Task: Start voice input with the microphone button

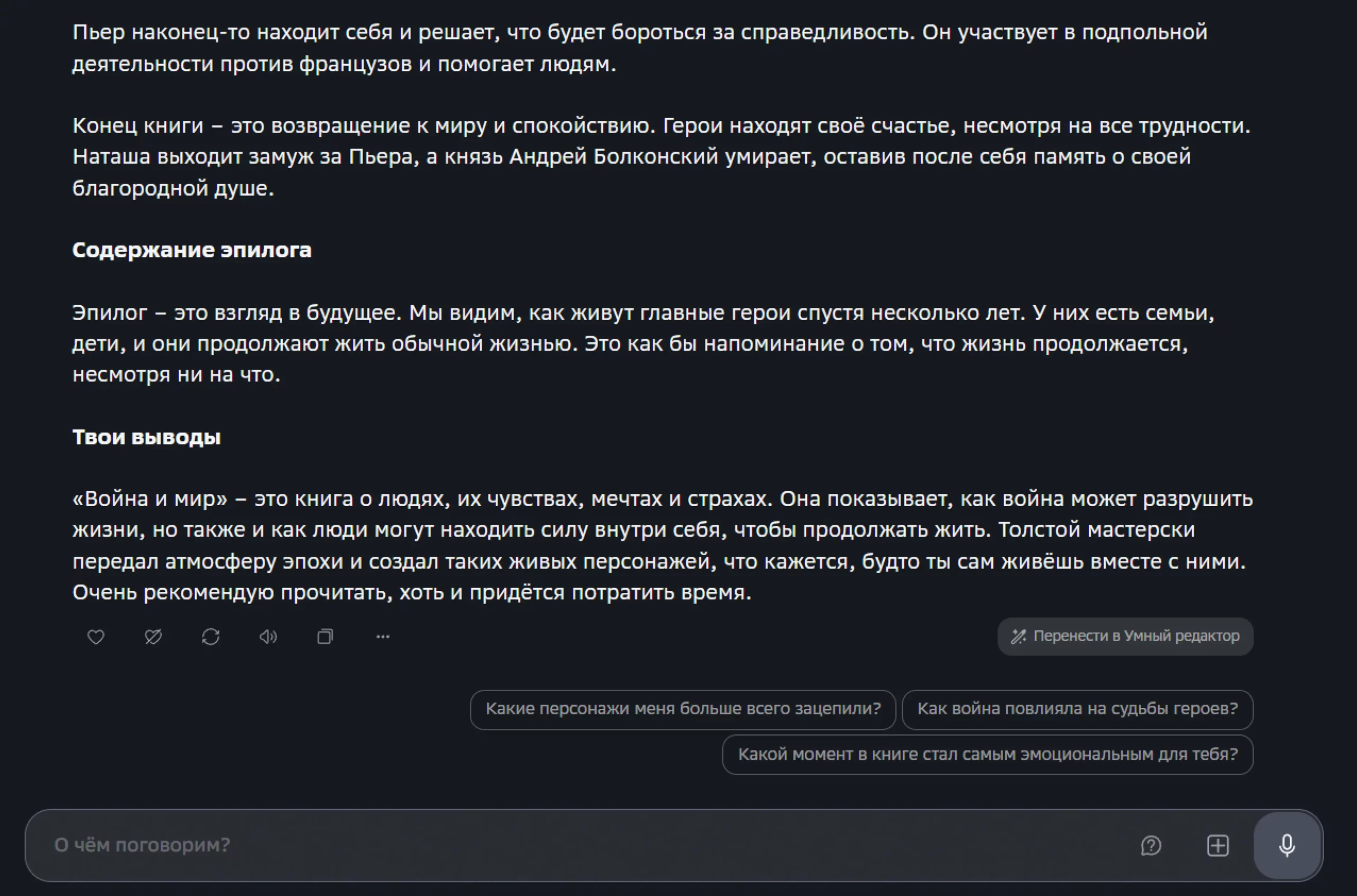Action: (1287, 846)
